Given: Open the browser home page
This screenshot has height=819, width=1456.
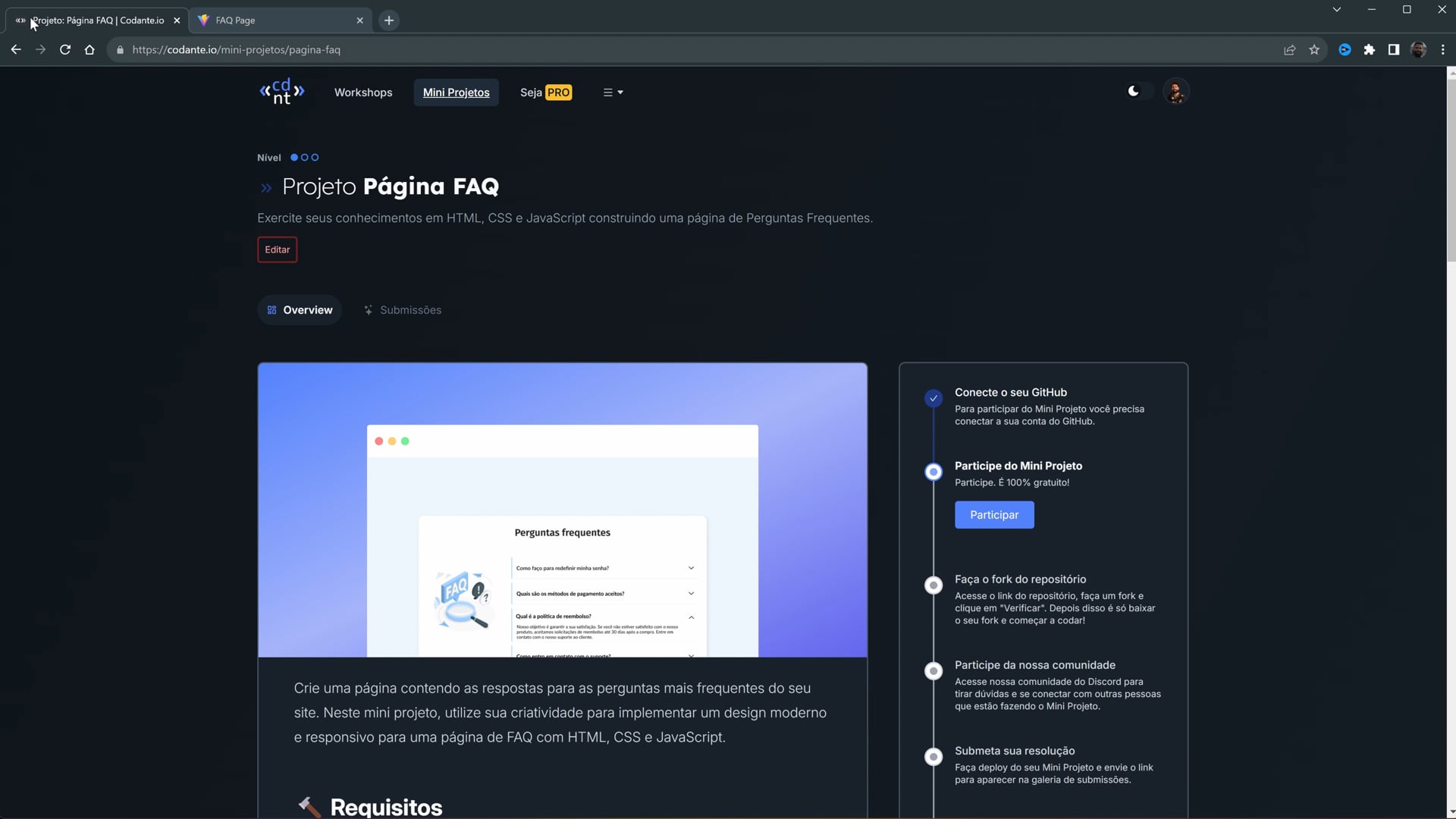Looking at the screenshot, I should click(x=89, y=50).
